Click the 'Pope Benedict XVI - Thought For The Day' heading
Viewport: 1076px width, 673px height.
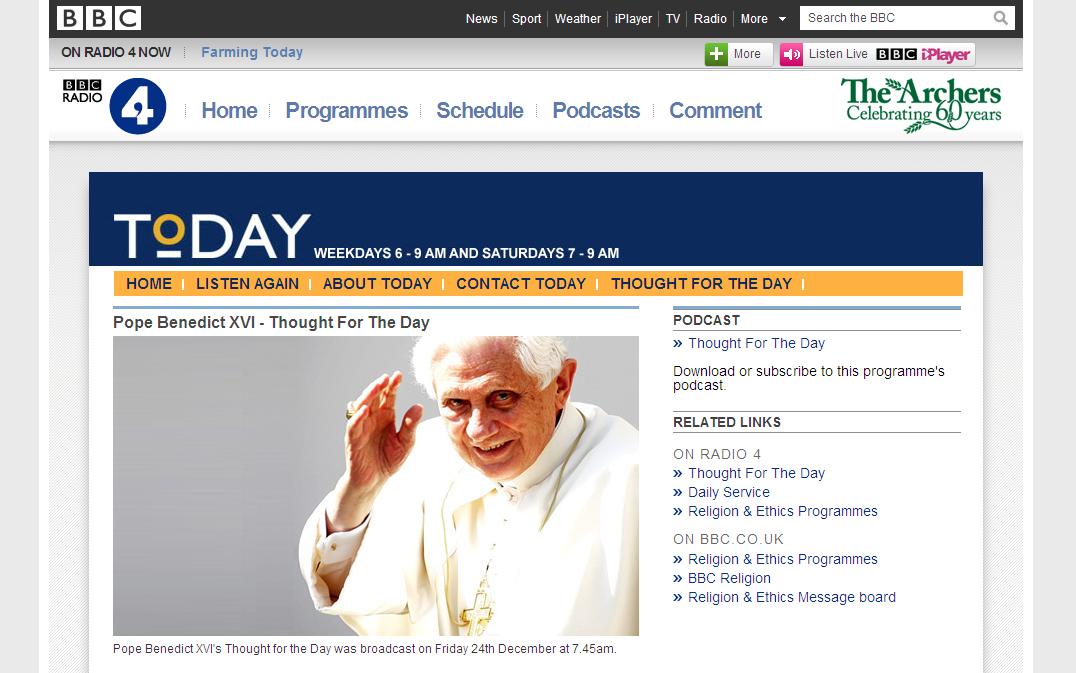pos(271,322)
